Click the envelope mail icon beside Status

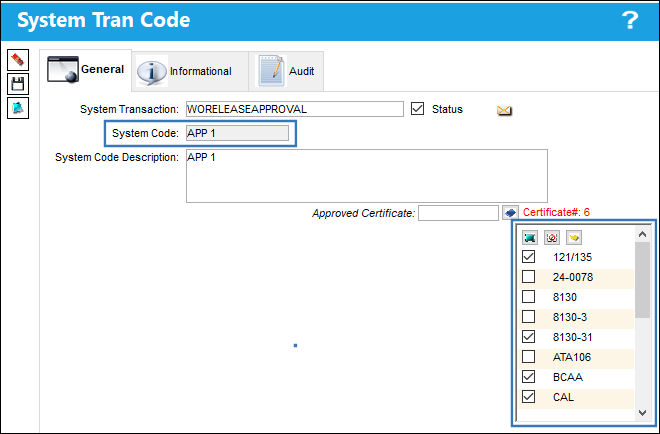[504, 110]
